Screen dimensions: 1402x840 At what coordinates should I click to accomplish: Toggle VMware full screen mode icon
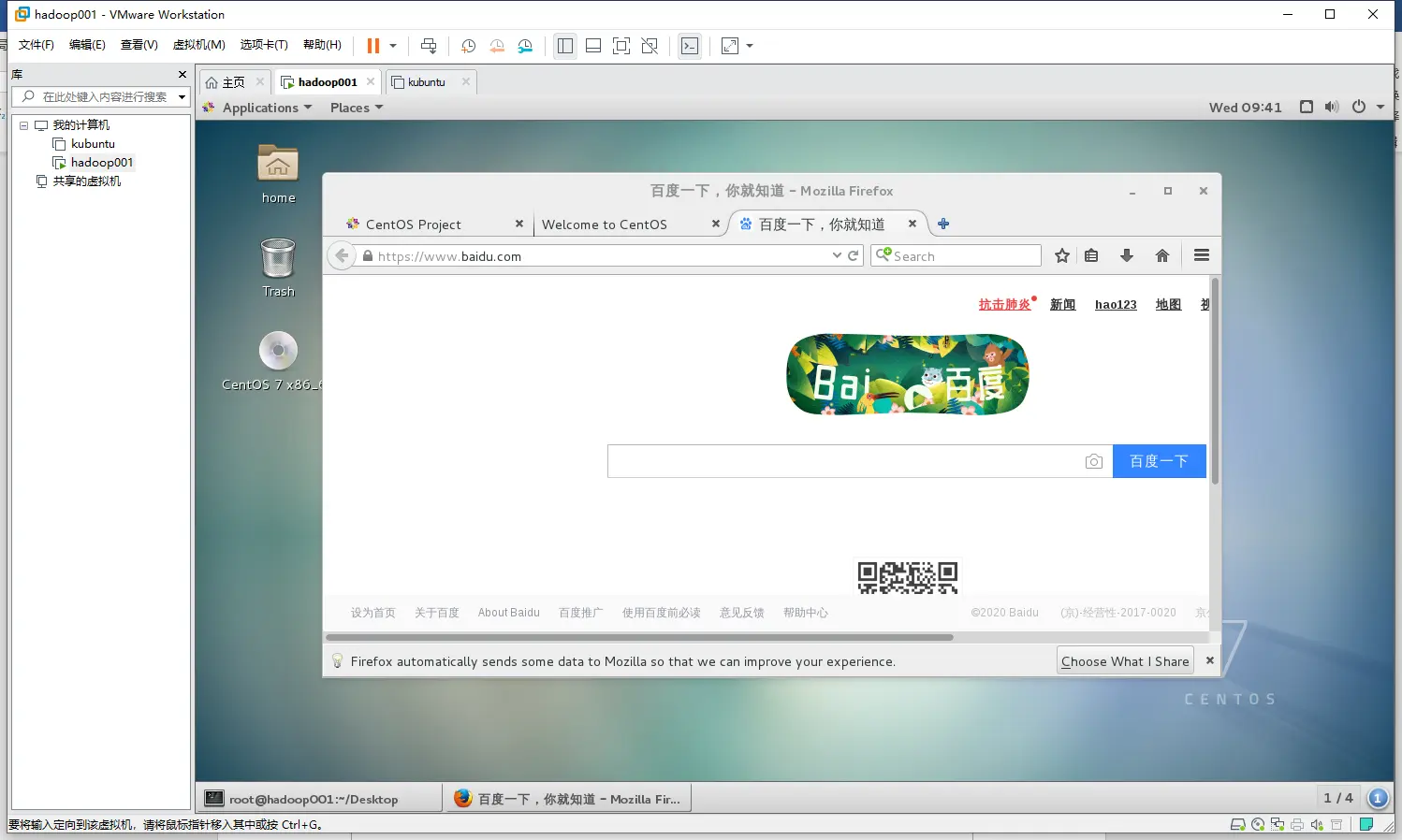(621, 46)
